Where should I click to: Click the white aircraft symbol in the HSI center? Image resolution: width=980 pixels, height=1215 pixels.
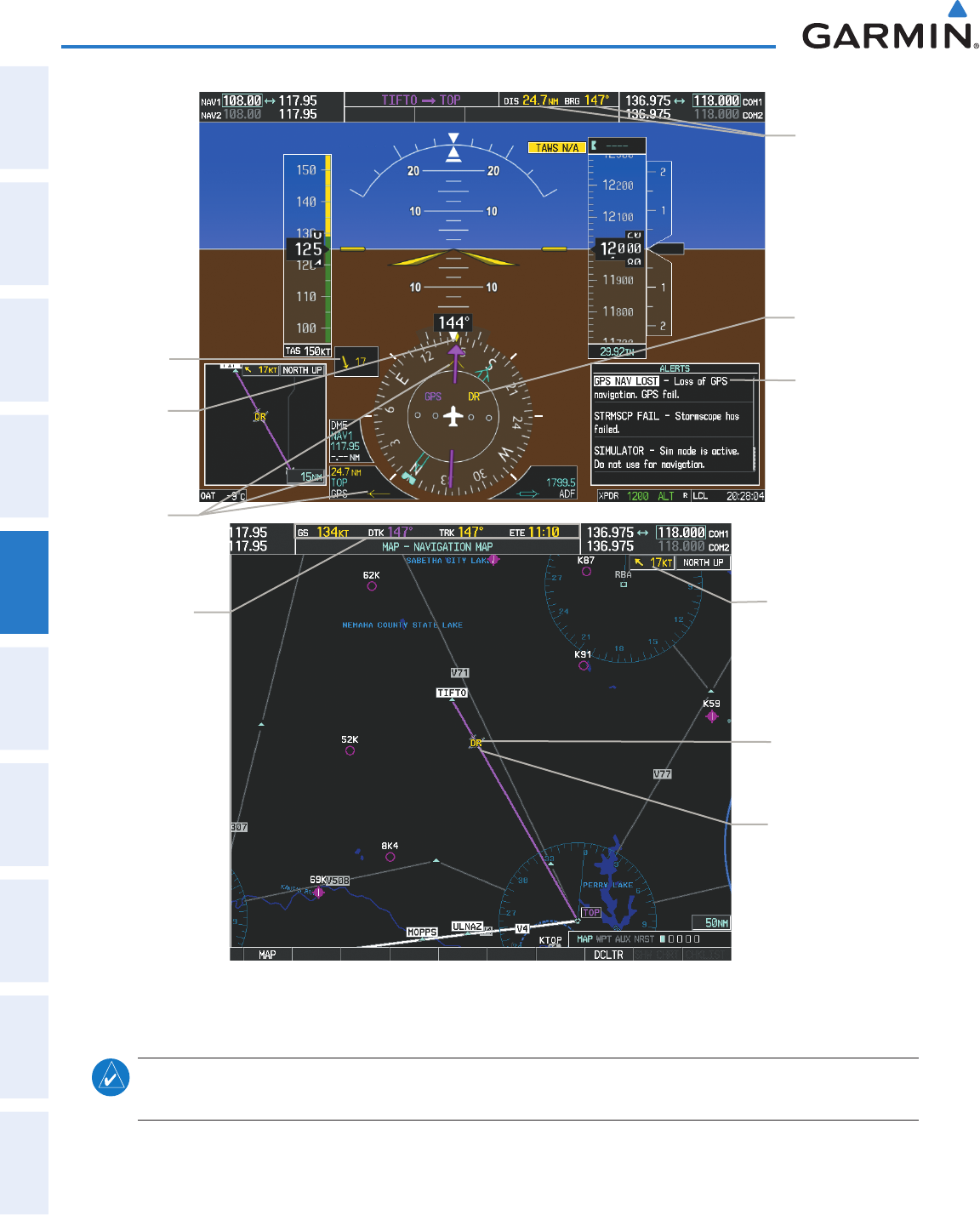click(x=453, y=416)
